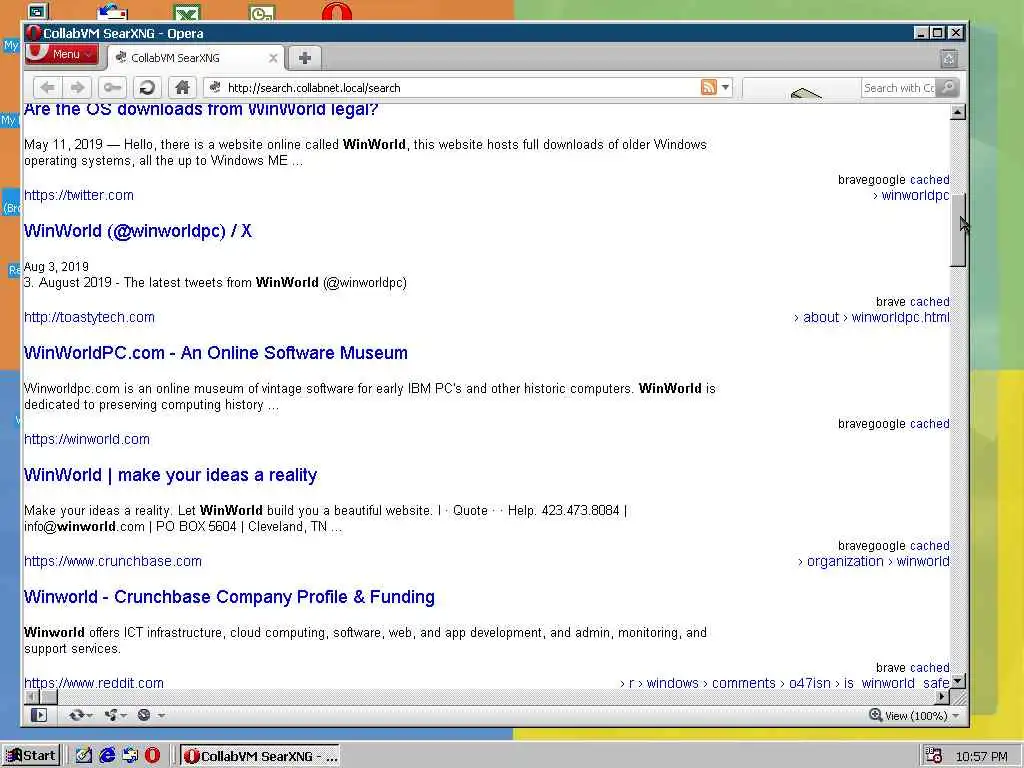This screenshot has height=768, width=1024.
Task: Click the search magnifier button in search field
Action: tap(948, 88)
